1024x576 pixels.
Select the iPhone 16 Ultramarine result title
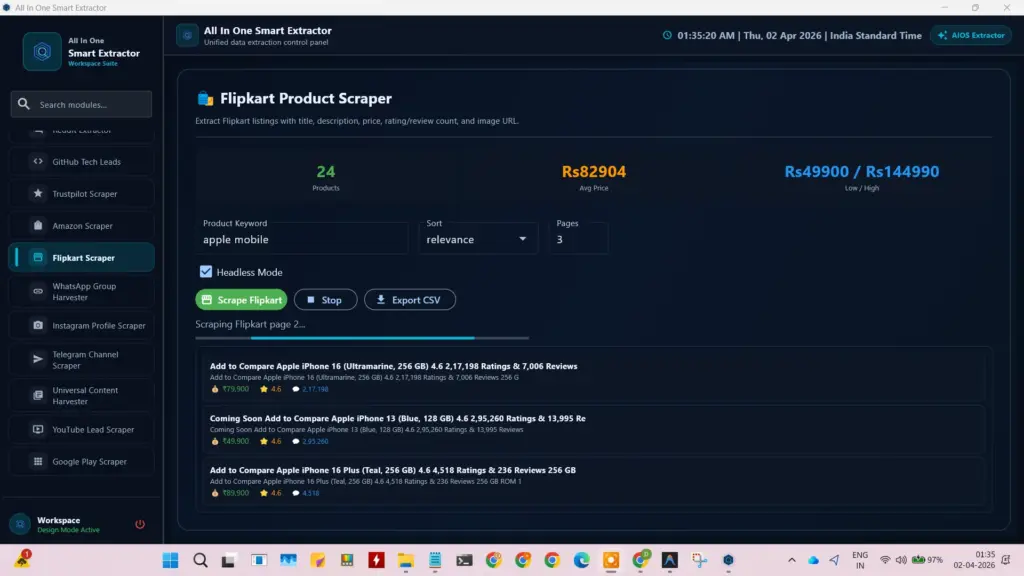(x=393, y=366)
